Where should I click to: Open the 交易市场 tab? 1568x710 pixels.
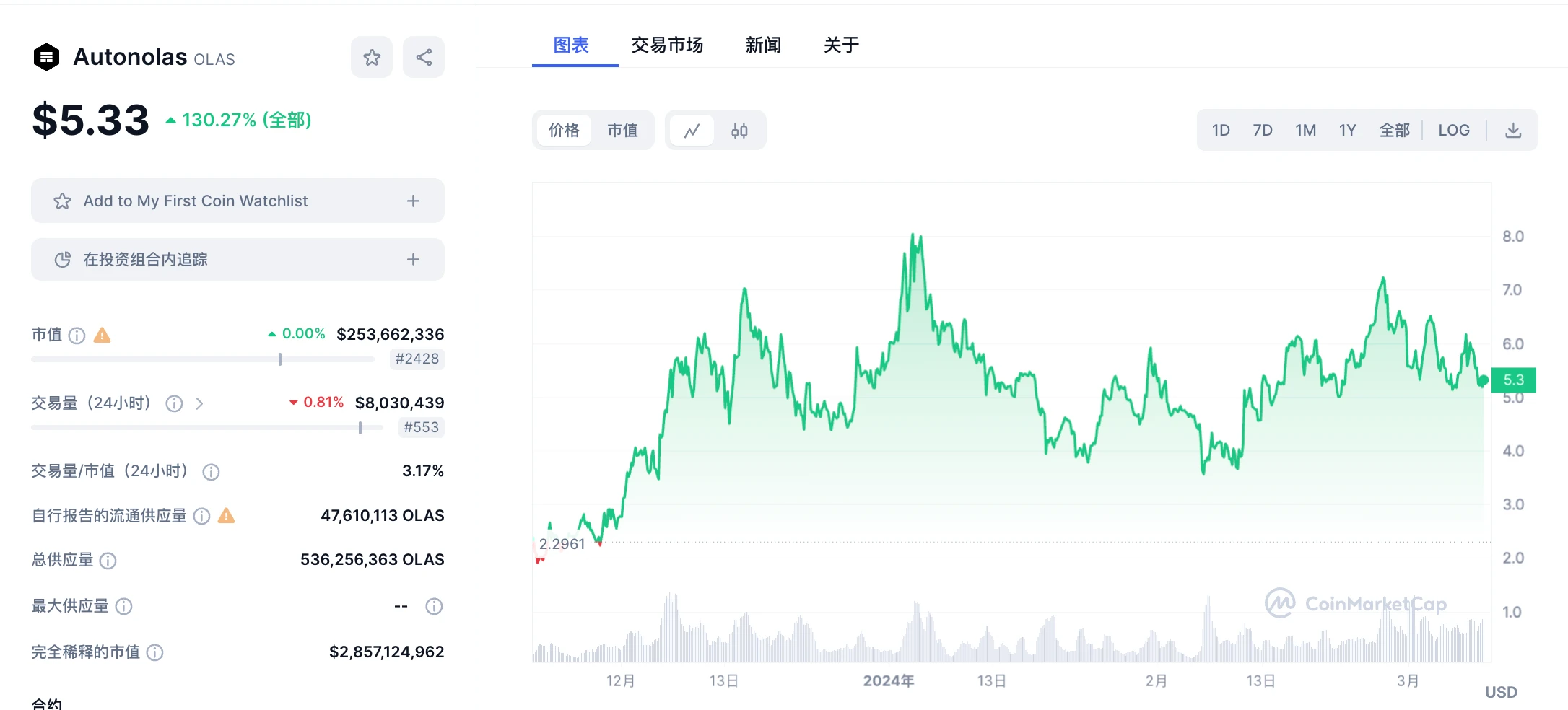[666, 45]
